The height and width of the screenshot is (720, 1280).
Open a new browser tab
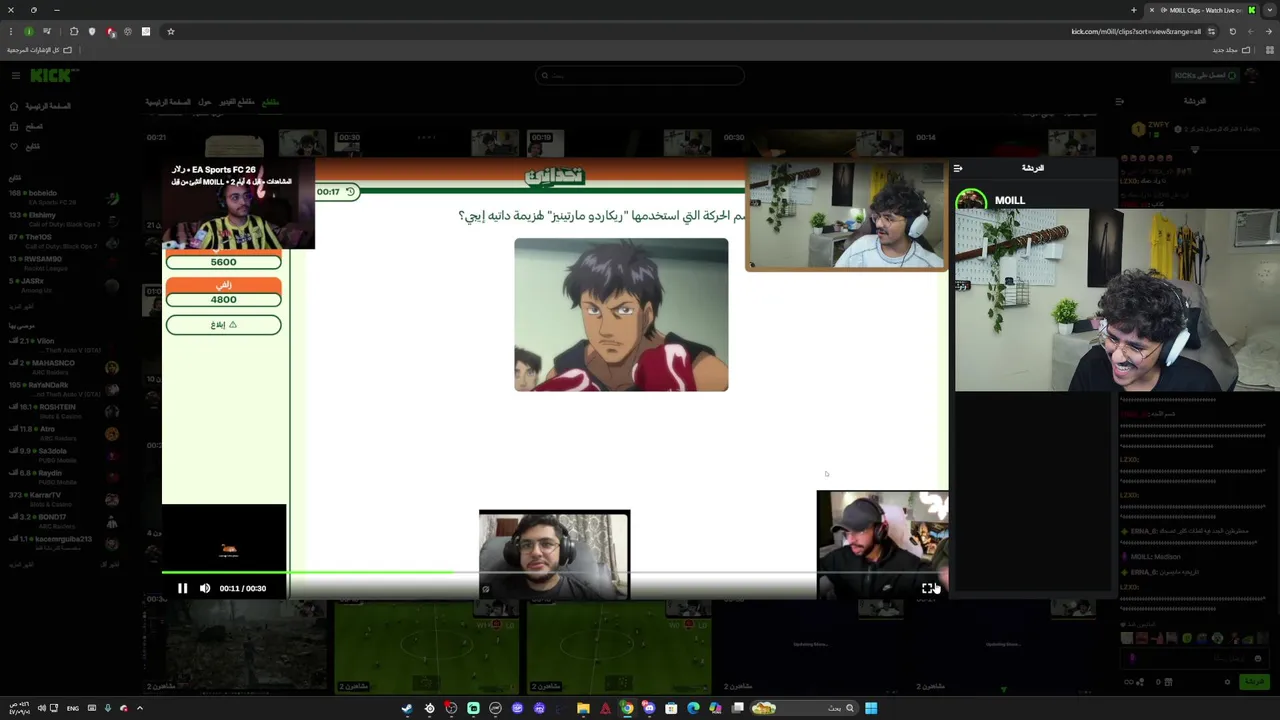pos(1134,10)
